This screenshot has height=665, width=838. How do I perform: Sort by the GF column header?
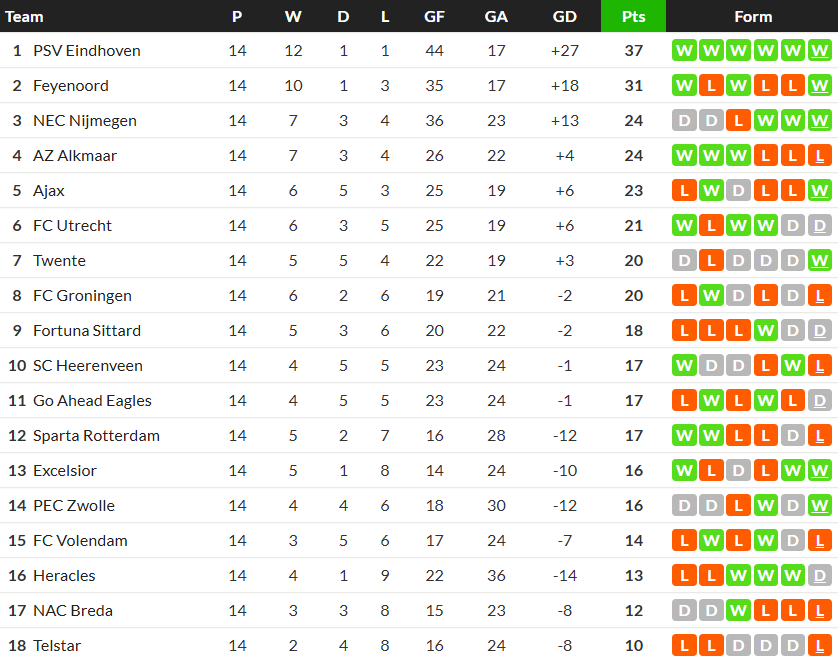(434, 16)
